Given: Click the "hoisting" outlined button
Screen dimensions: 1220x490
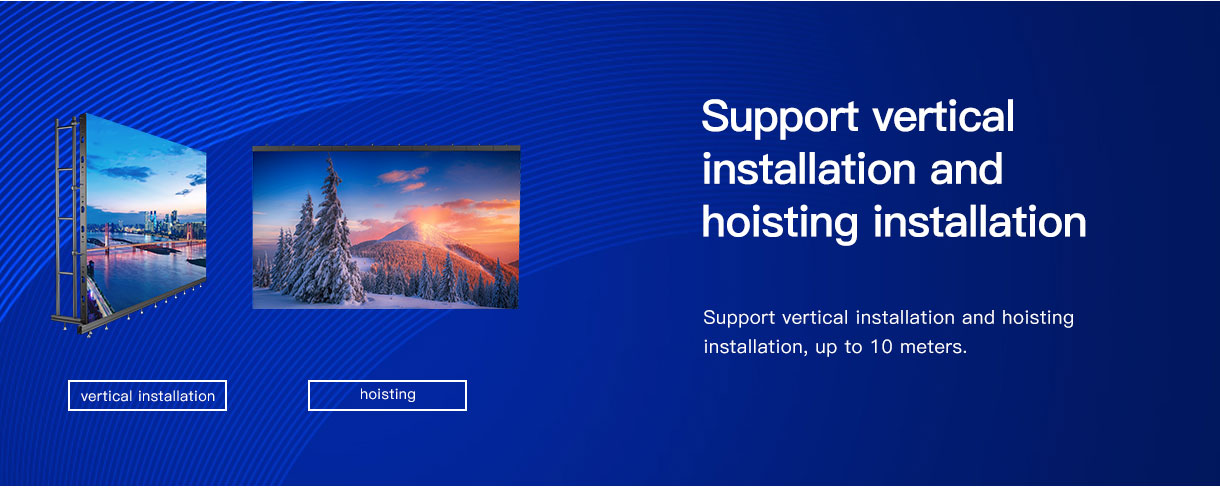Looking at the screenshot, I should click(387, 395).
